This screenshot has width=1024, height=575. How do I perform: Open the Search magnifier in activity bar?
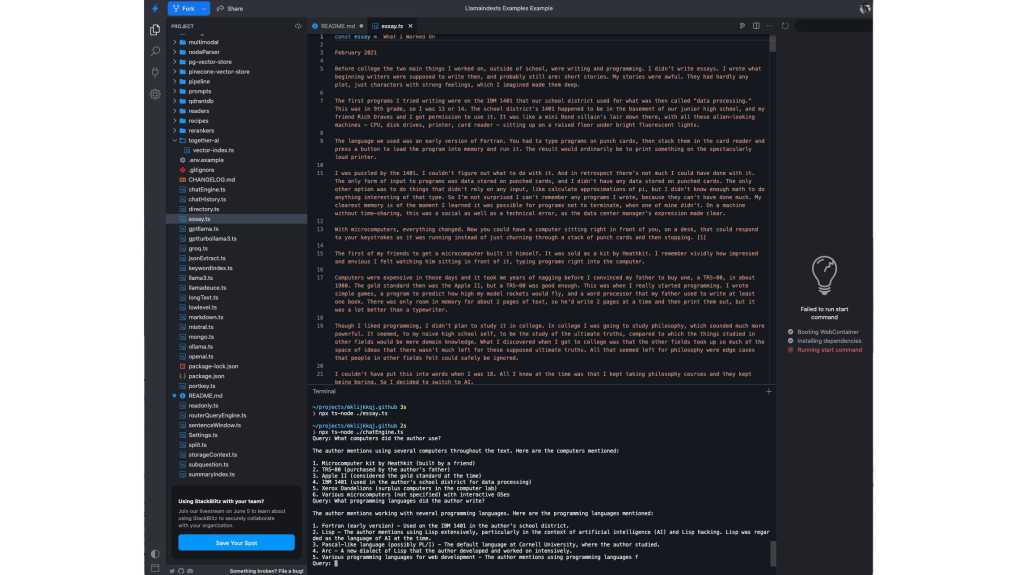coord(155,51)
